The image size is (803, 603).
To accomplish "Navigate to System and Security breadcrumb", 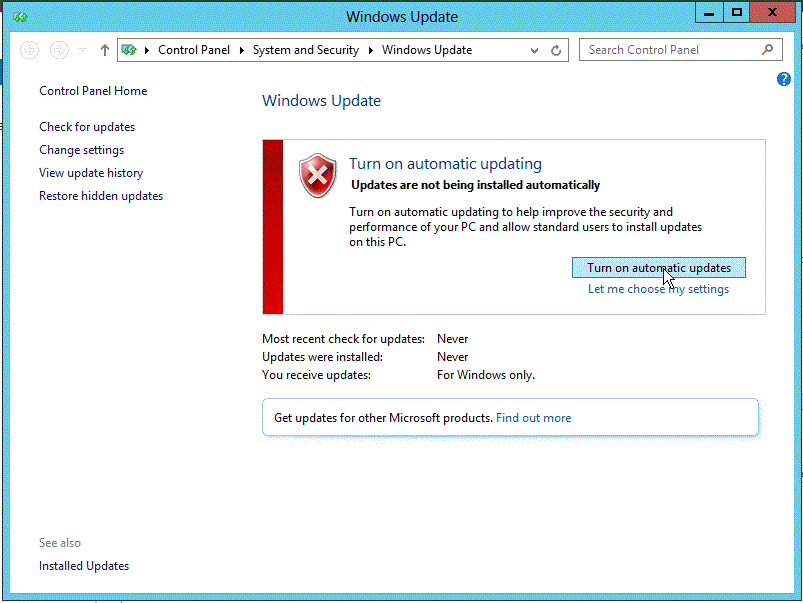I will pyautogui.click(x=306, y=49).
